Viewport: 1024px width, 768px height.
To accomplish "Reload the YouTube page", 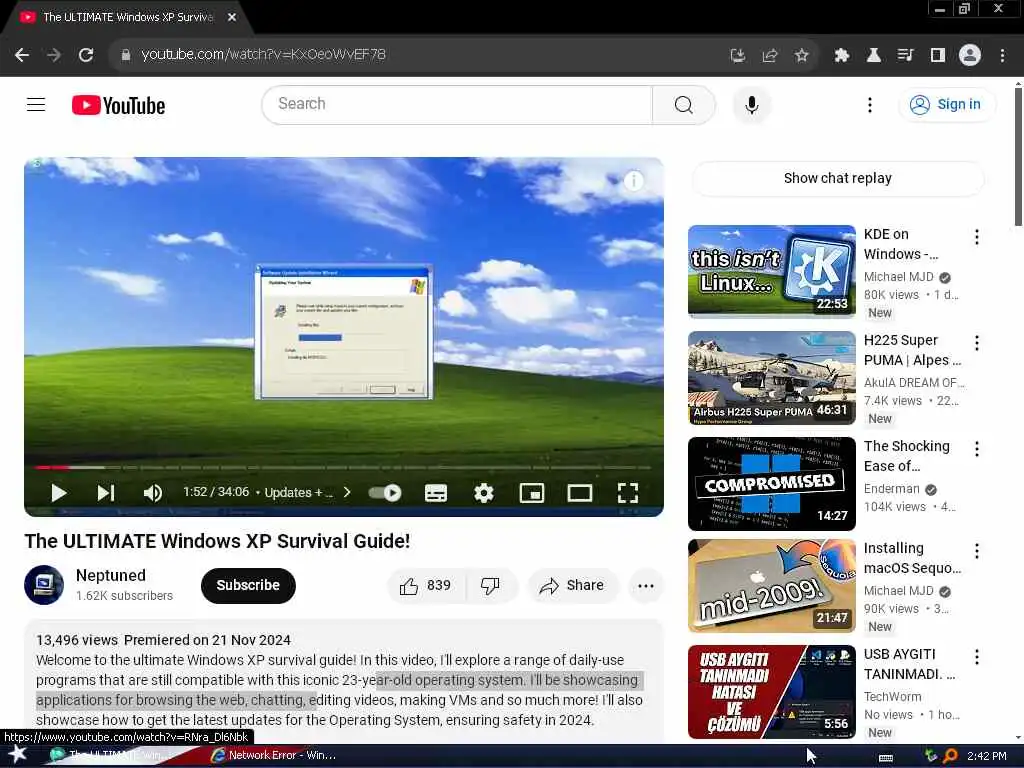I will [86, 55].
